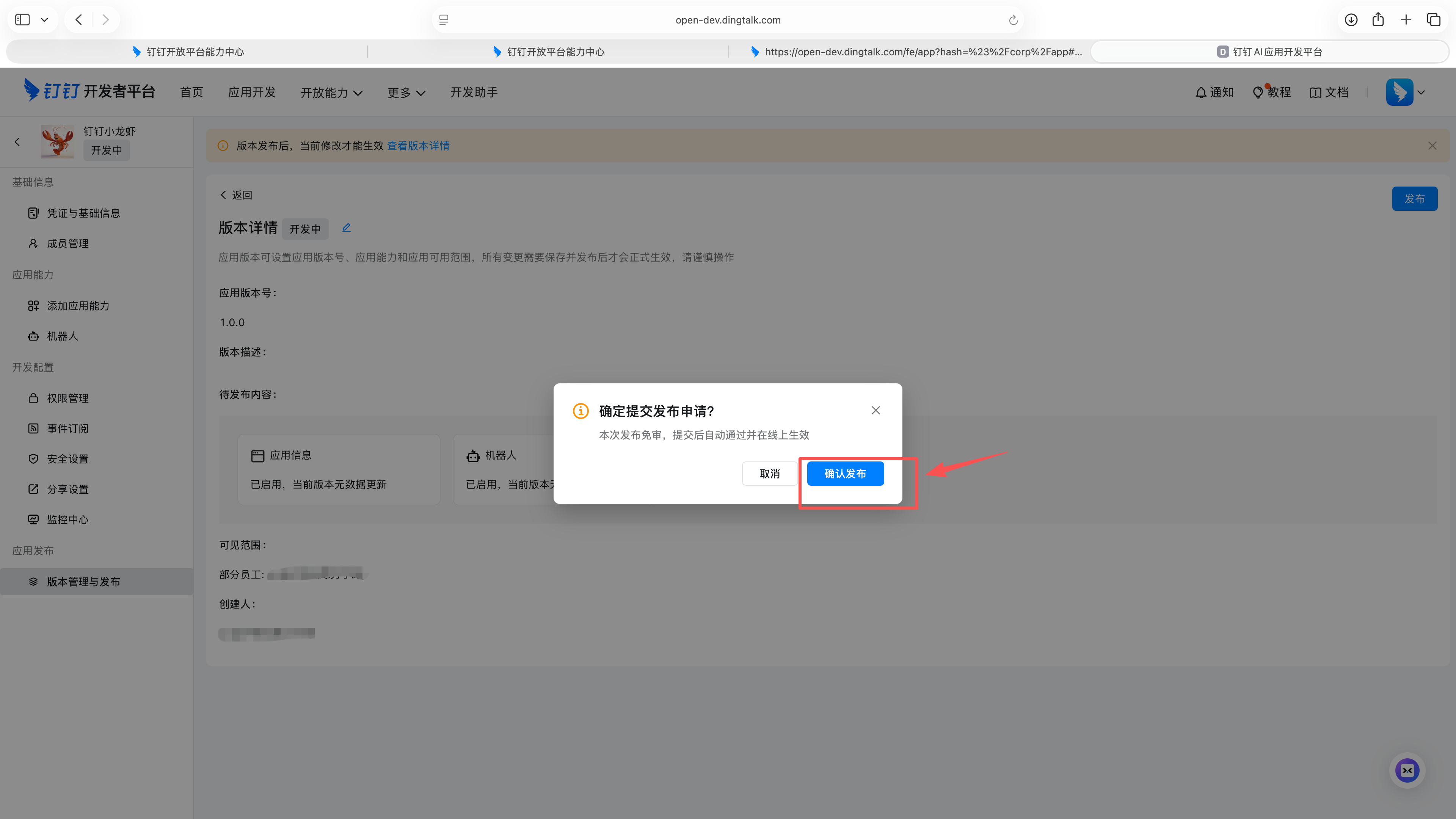Select 添加应用能力 in the sidebar
Viewport: 1456px width, 819px height.
(x=77, y=305)
